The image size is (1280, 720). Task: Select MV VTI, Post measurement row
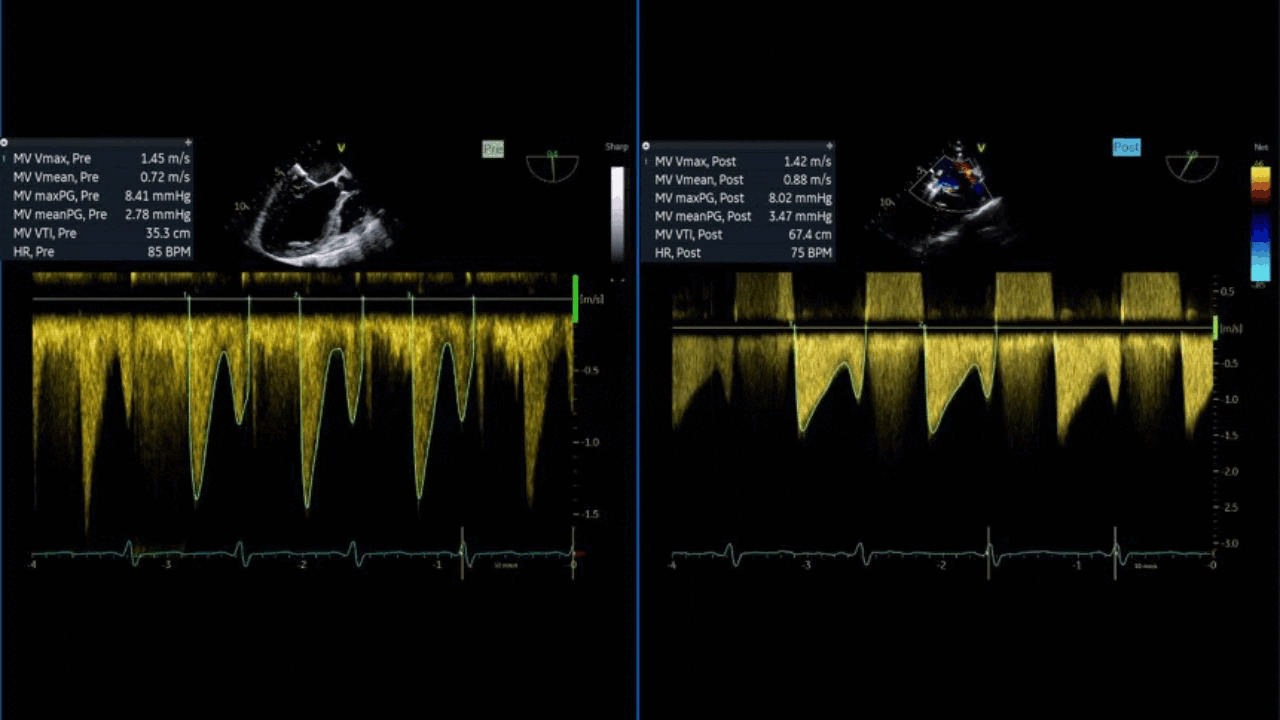click(741, 234)
